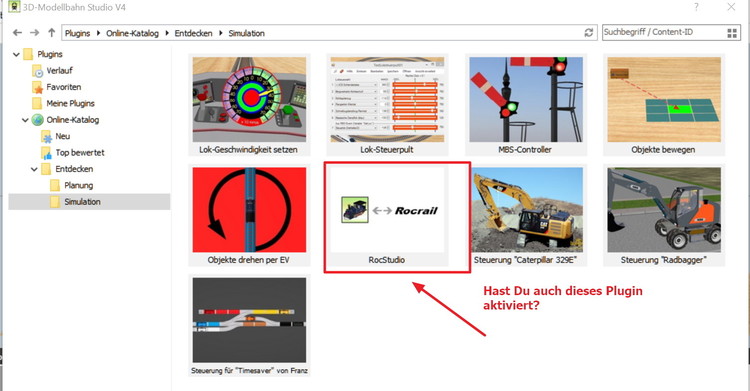This screenshot has height=391, width=750.
Task: Toggle the grid view icon in search box
Action: (x=732, y=33)
